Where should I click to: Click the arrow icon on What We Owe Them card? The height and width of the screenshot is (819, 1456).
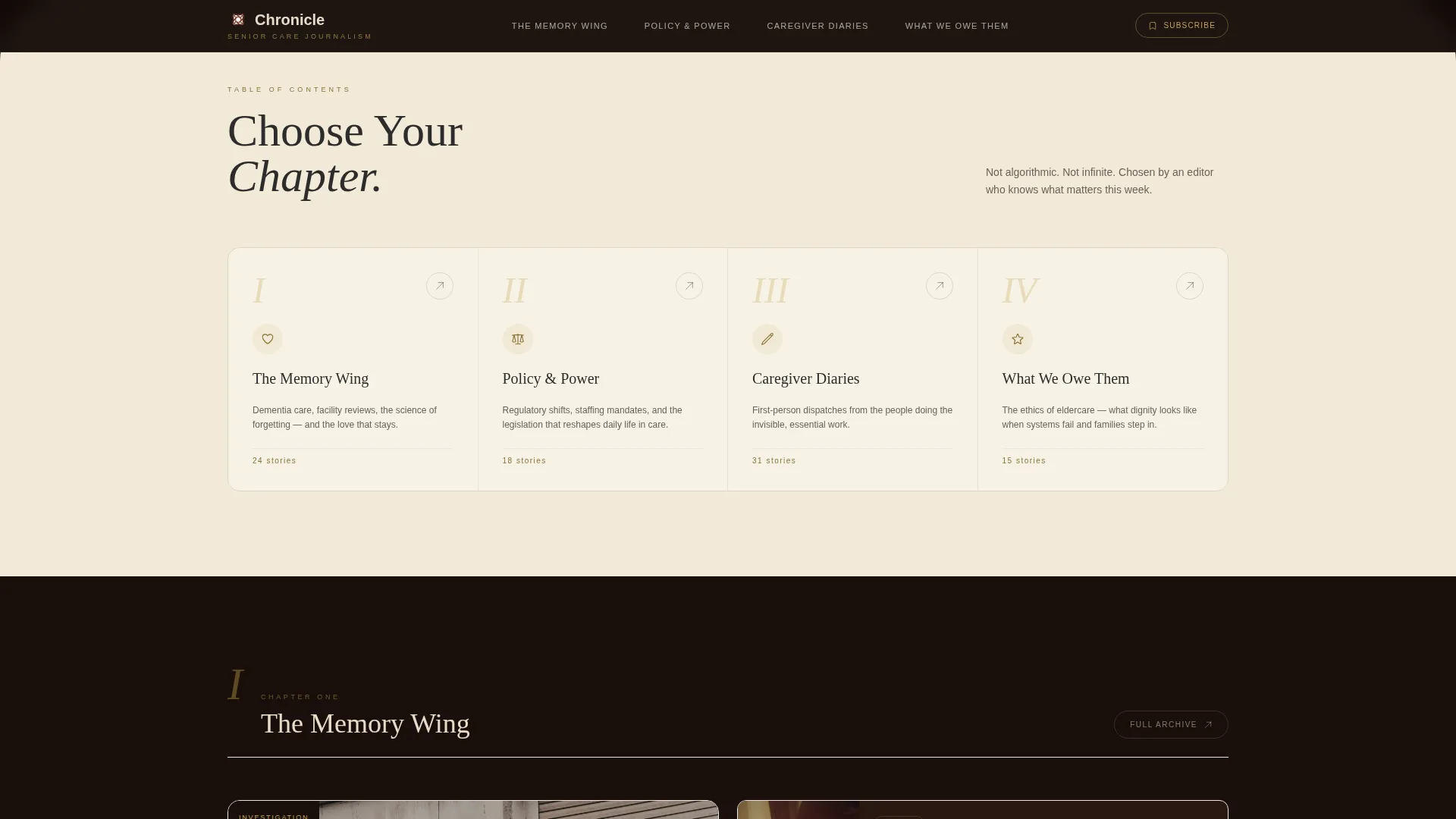click(x=1190, y=286)
